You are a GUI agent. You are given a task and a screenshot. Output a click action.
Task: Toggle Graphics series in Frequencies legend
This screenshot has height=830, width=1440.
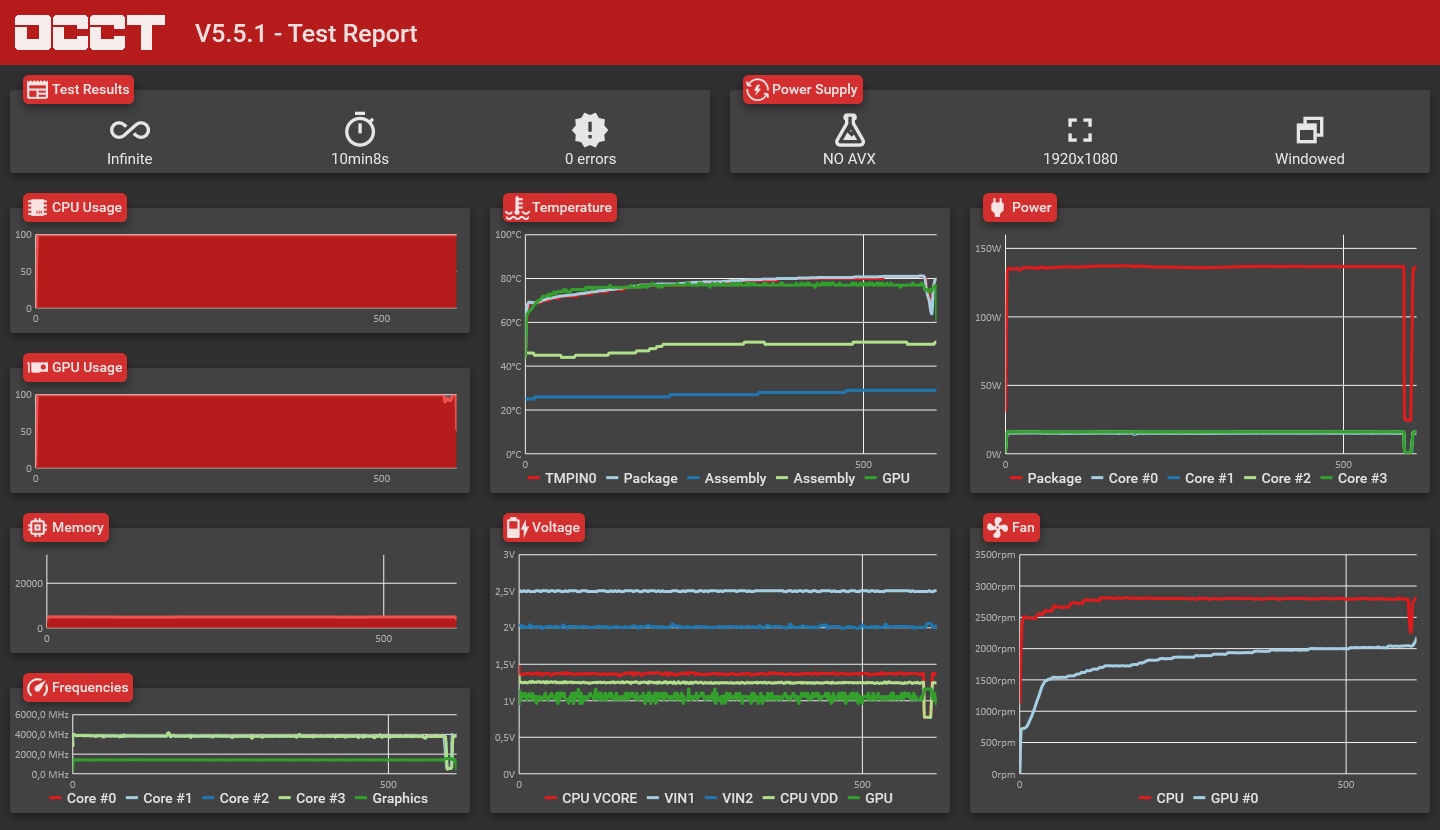390,798
